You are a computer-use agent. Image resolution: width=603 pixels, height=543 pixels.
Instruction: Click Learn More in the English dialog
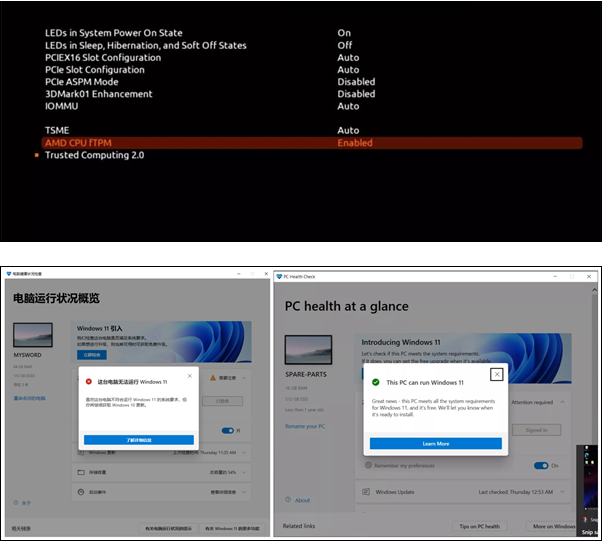point(436,443)
